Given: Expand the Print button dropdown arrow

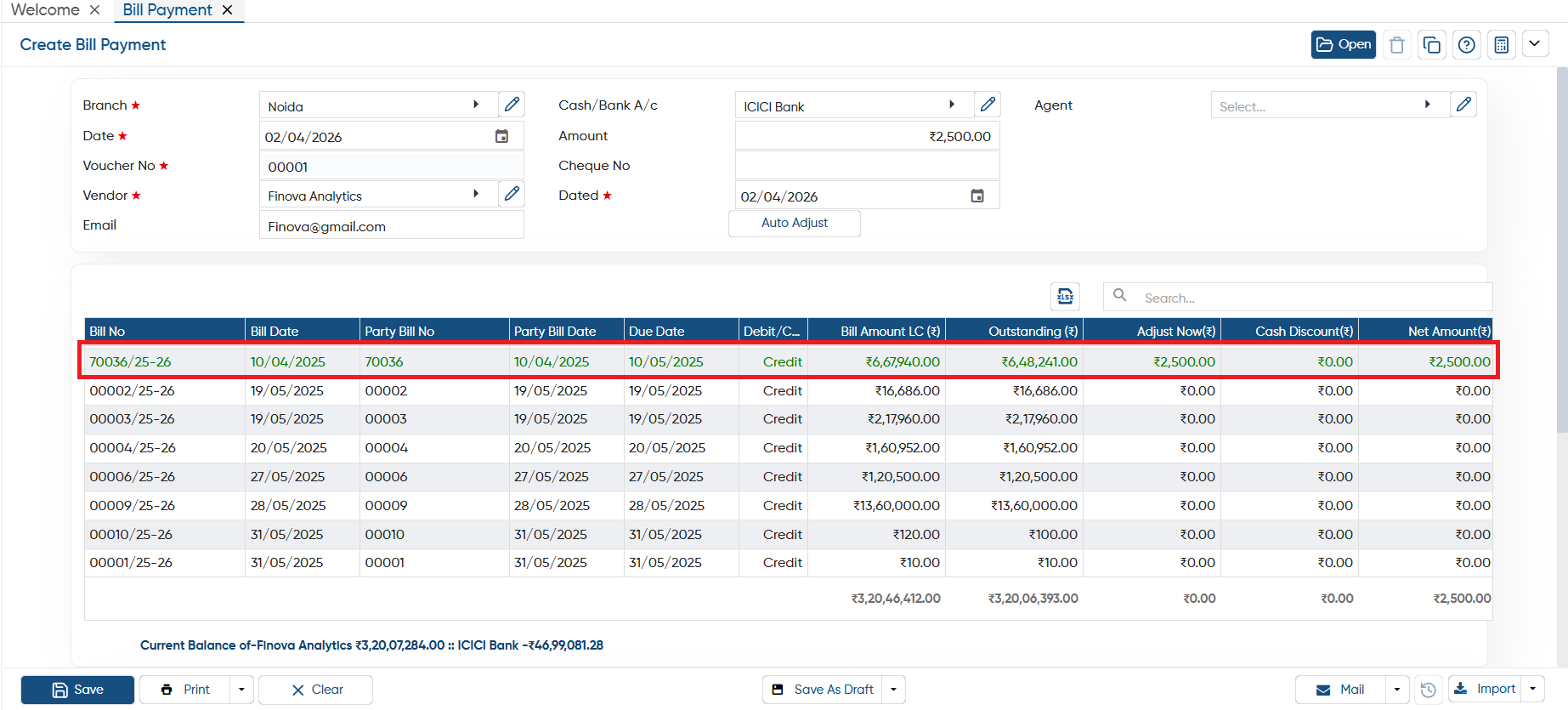Looking at the screenshot, I should point(242,690).
